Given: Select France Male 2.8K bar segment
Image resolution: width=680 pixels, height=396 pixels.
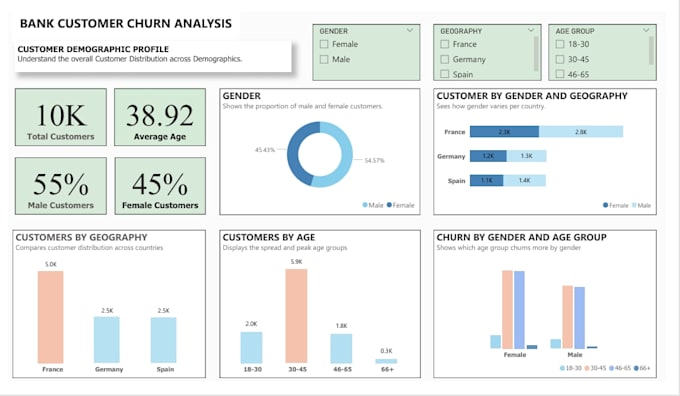Looking at the screenshot, I should pos(581,132).
